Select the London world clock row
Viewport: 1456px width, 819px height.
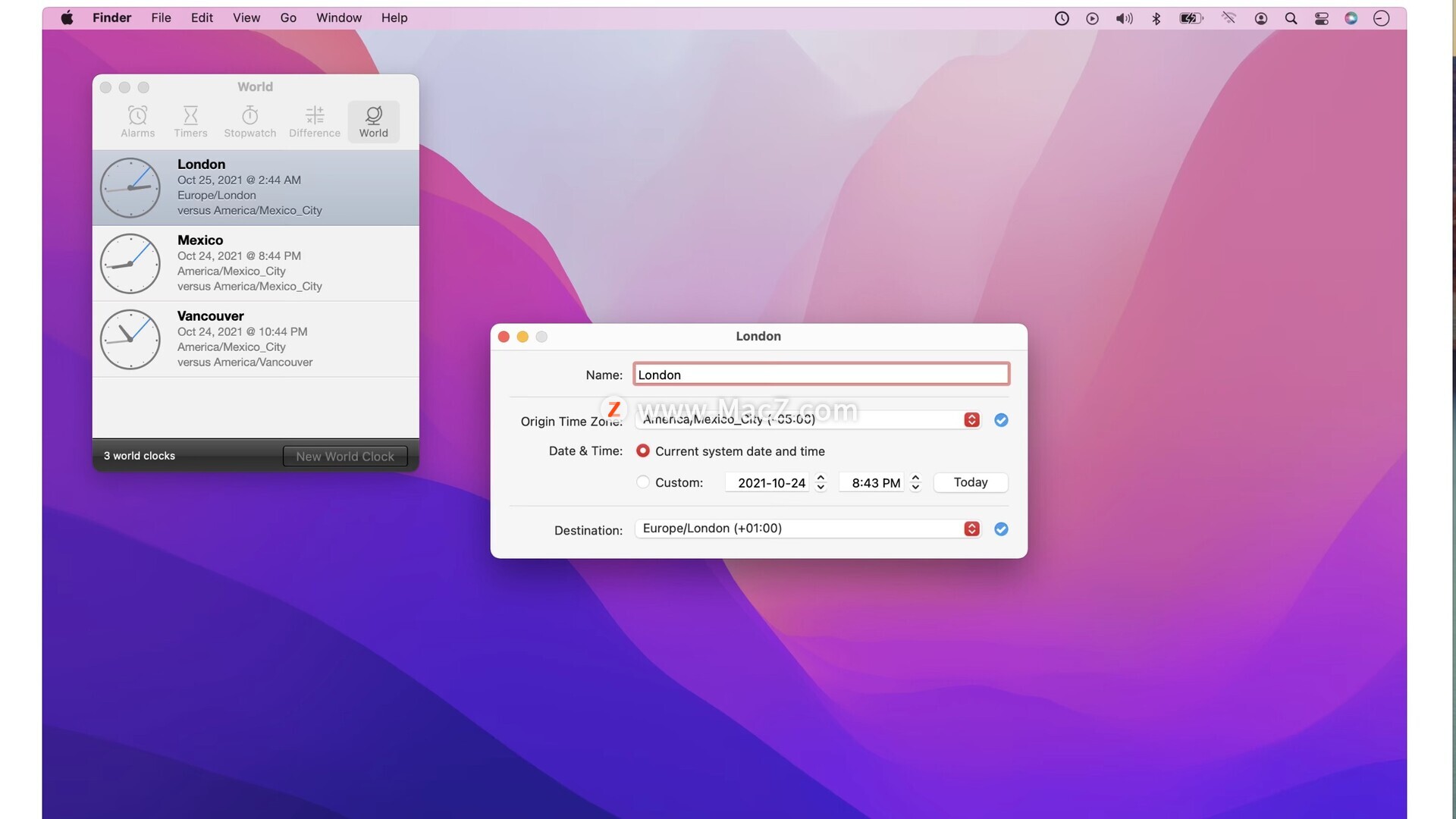click(256, 187)
